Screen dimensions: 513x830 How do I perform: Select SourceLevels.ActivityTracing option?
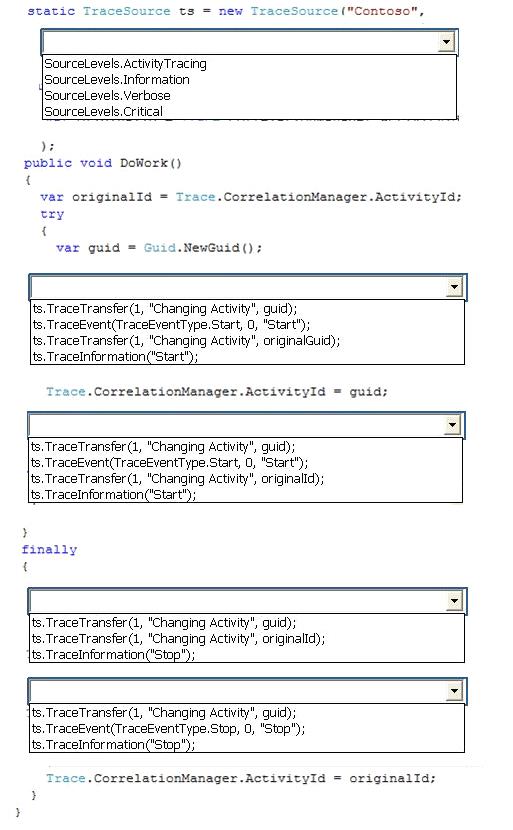pyautogui.click(x=125, y=64)
